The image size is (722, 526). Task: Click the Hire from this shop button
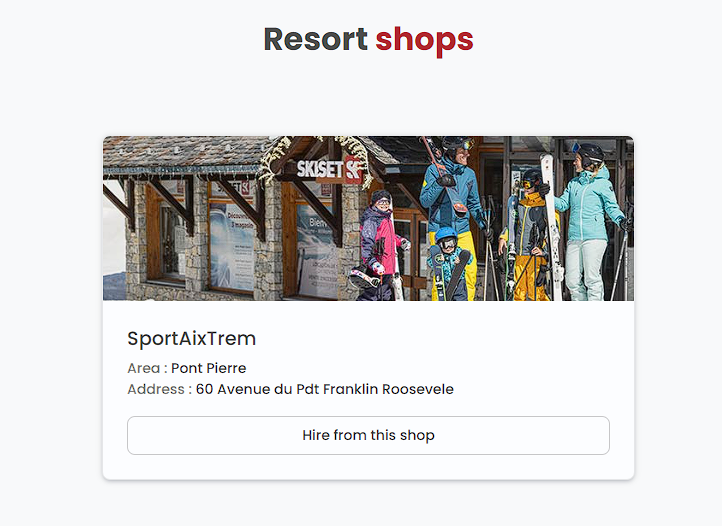click(368, 435)
